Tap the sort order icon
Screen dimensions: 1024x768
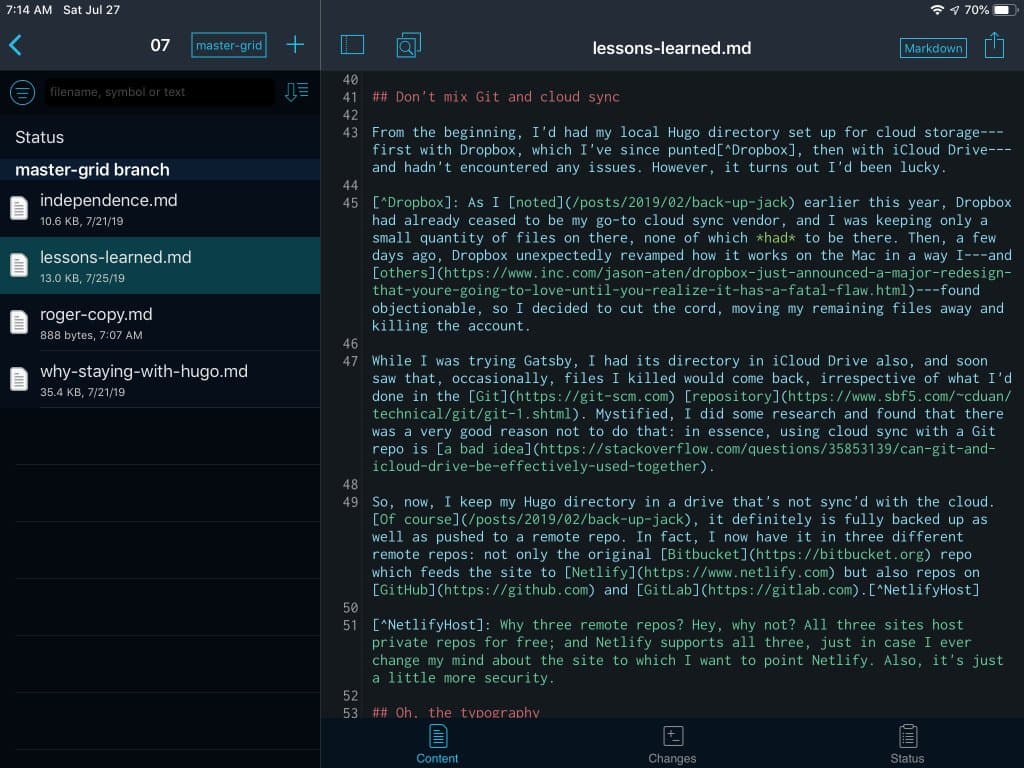click(296, 92)
